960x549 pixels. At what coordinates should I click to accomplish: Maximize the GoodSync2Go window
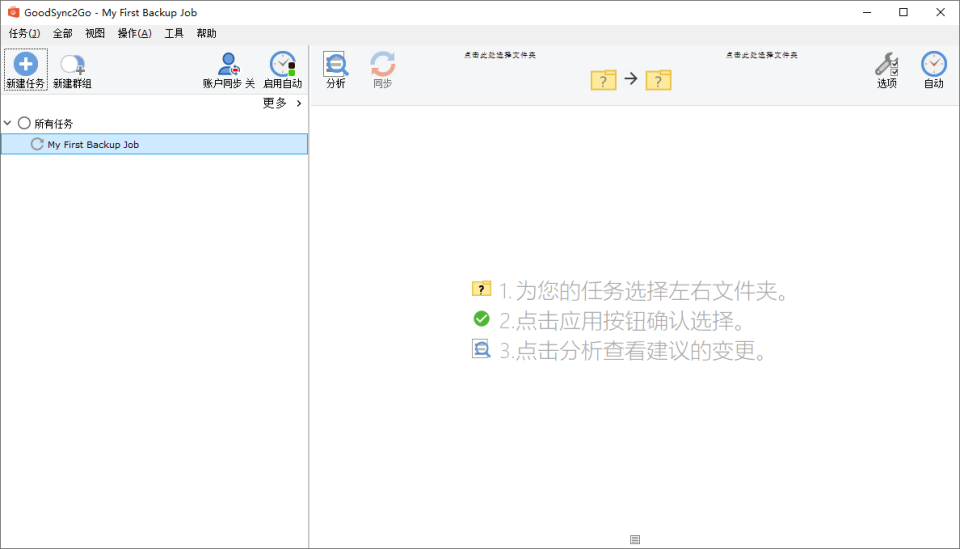(904, 12)
